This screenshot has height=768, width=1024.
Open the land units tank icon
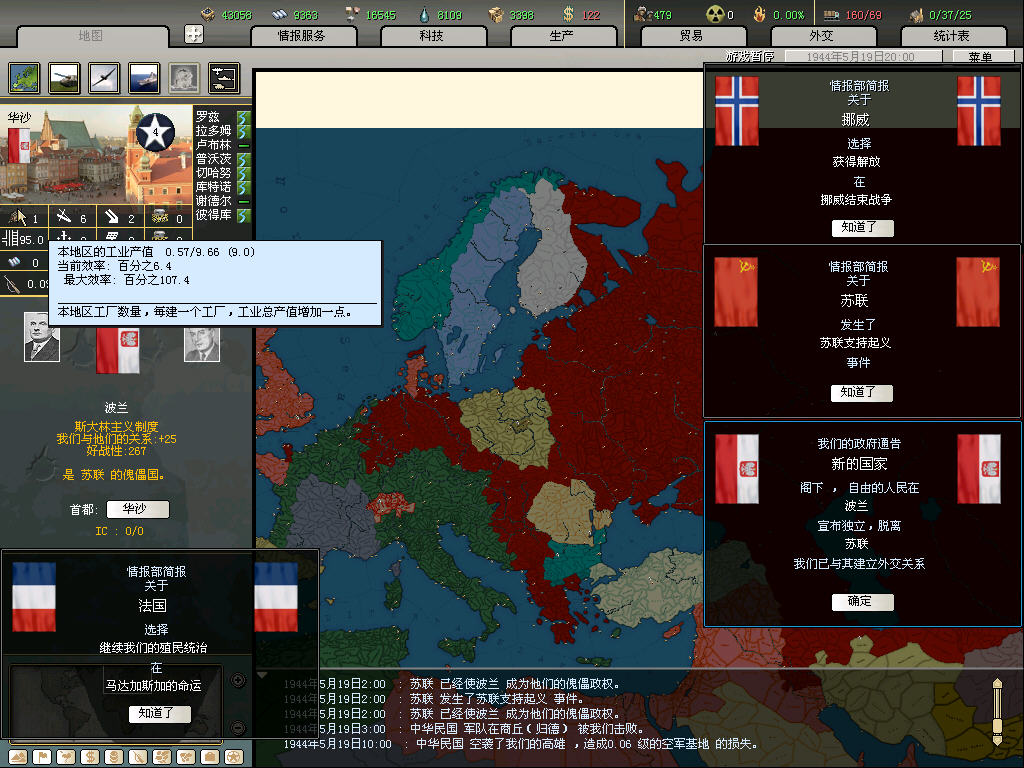64,78
